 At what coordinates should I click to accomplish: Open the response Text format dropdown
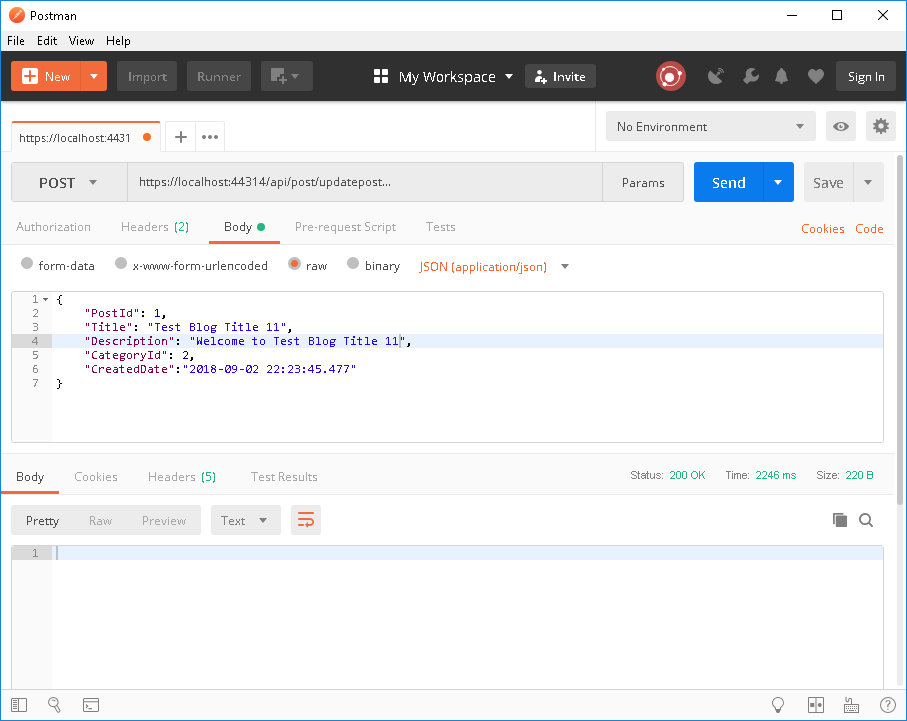point(245,520)
